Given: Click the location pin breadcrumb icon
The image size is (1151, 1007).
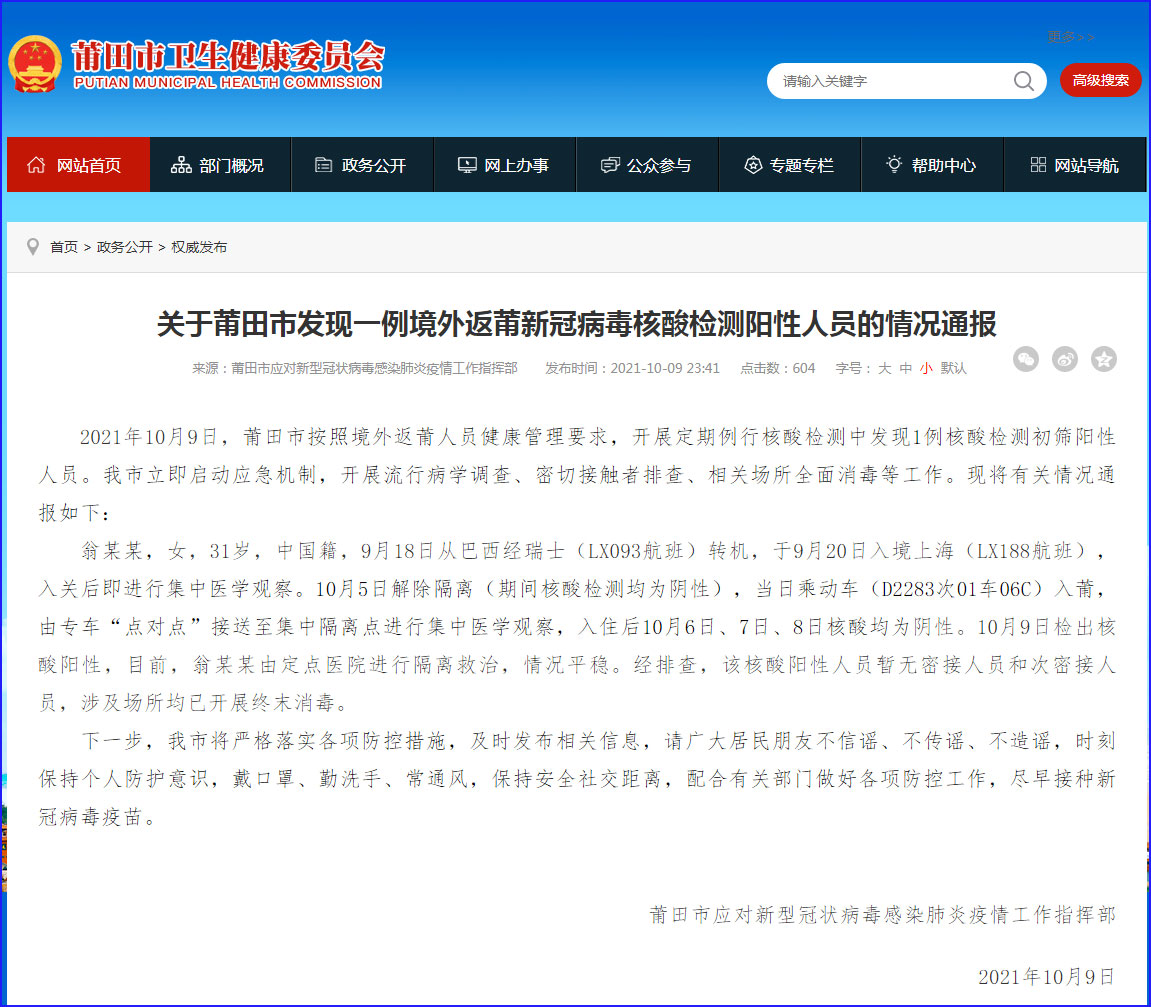Looking at the screenshot, I should 33,246.
